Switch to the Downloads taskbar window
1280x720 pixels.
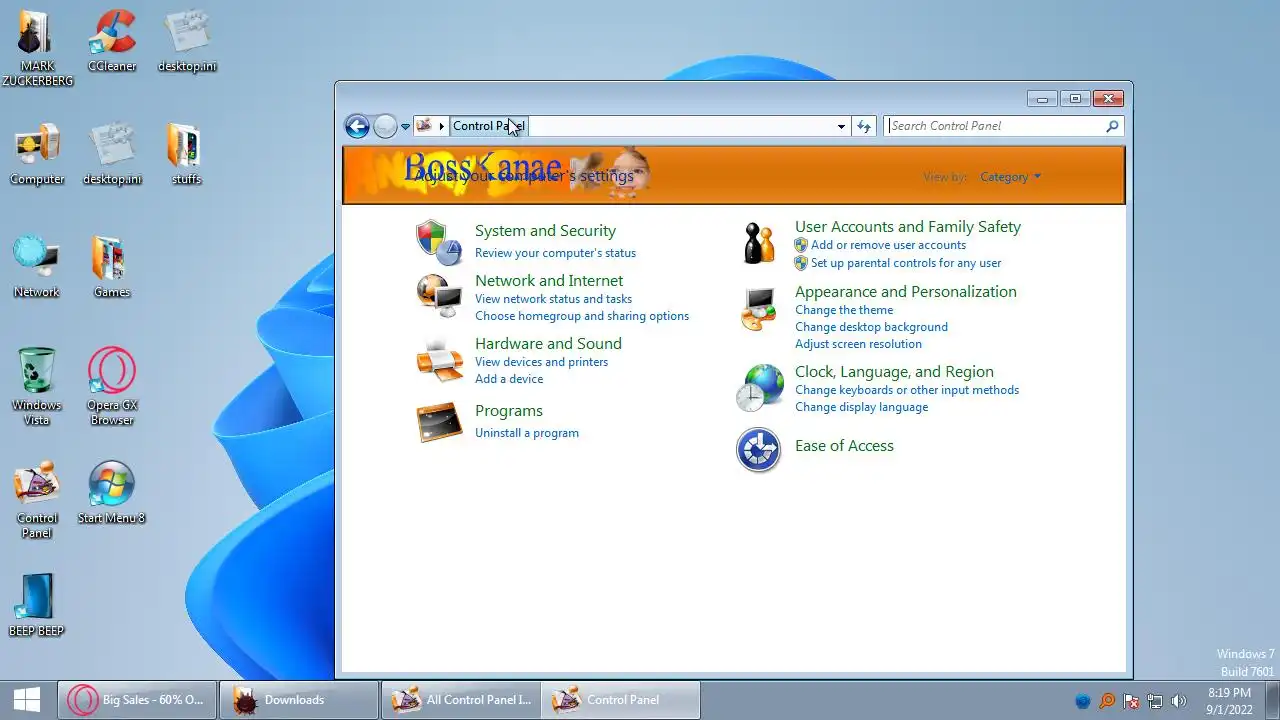298,700
